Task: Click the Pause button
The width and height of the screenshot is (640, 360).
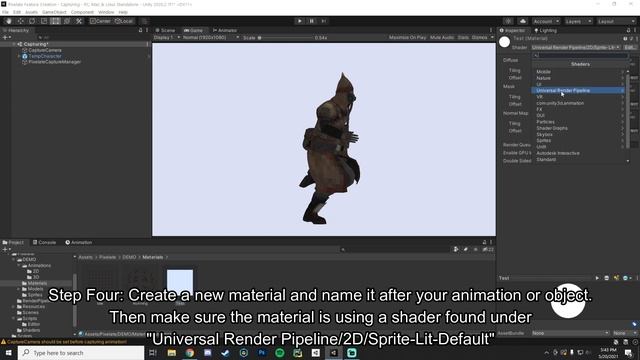Action: (x=311, y=21)
